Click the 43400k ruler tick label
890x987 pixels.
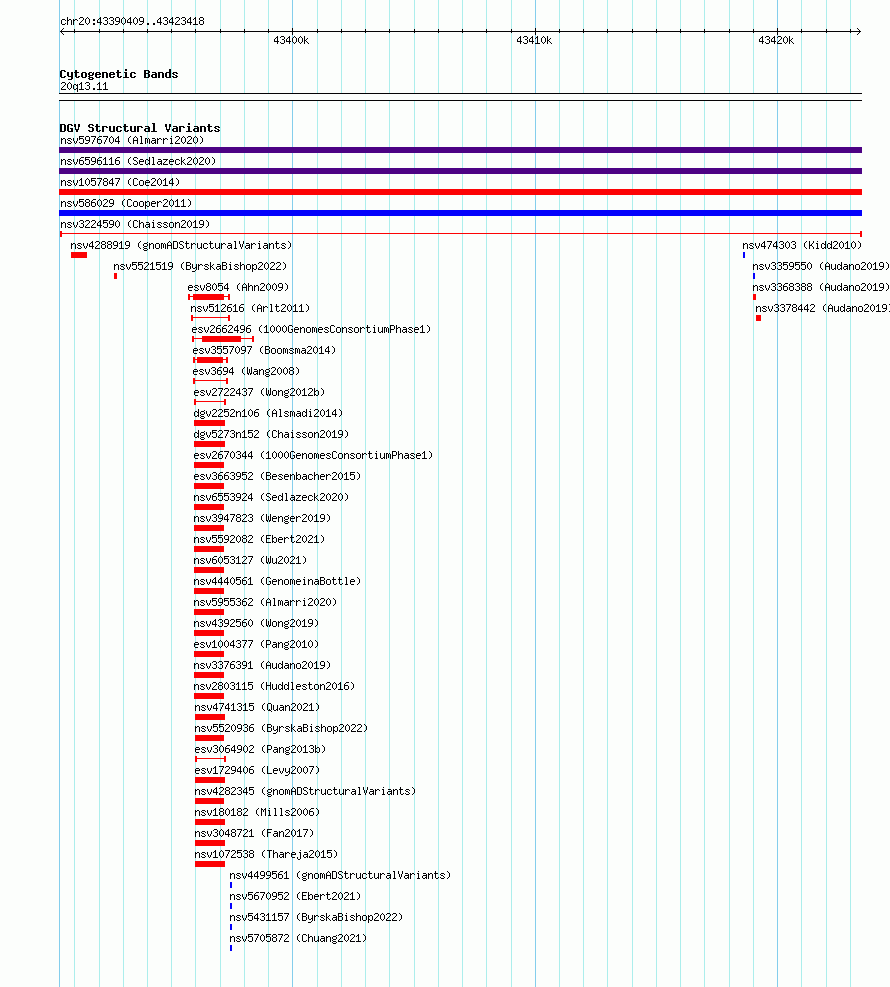291,40
